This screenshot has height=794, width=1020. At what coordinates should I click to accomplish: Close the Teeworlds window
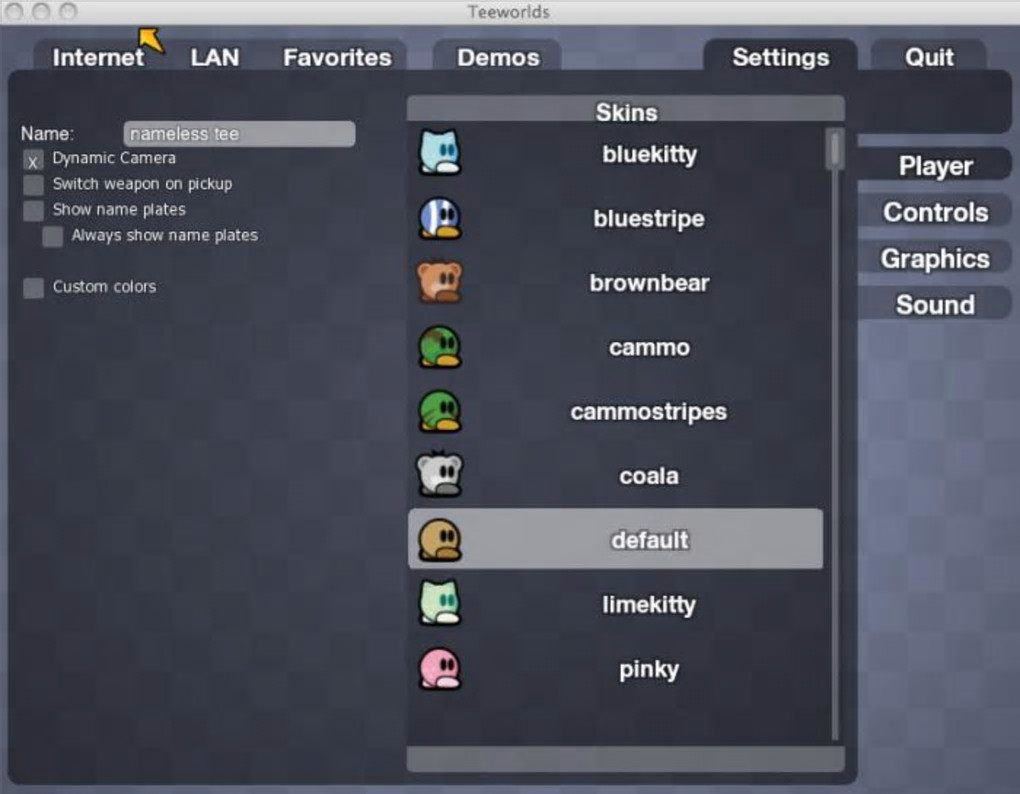tap(14, 11)
